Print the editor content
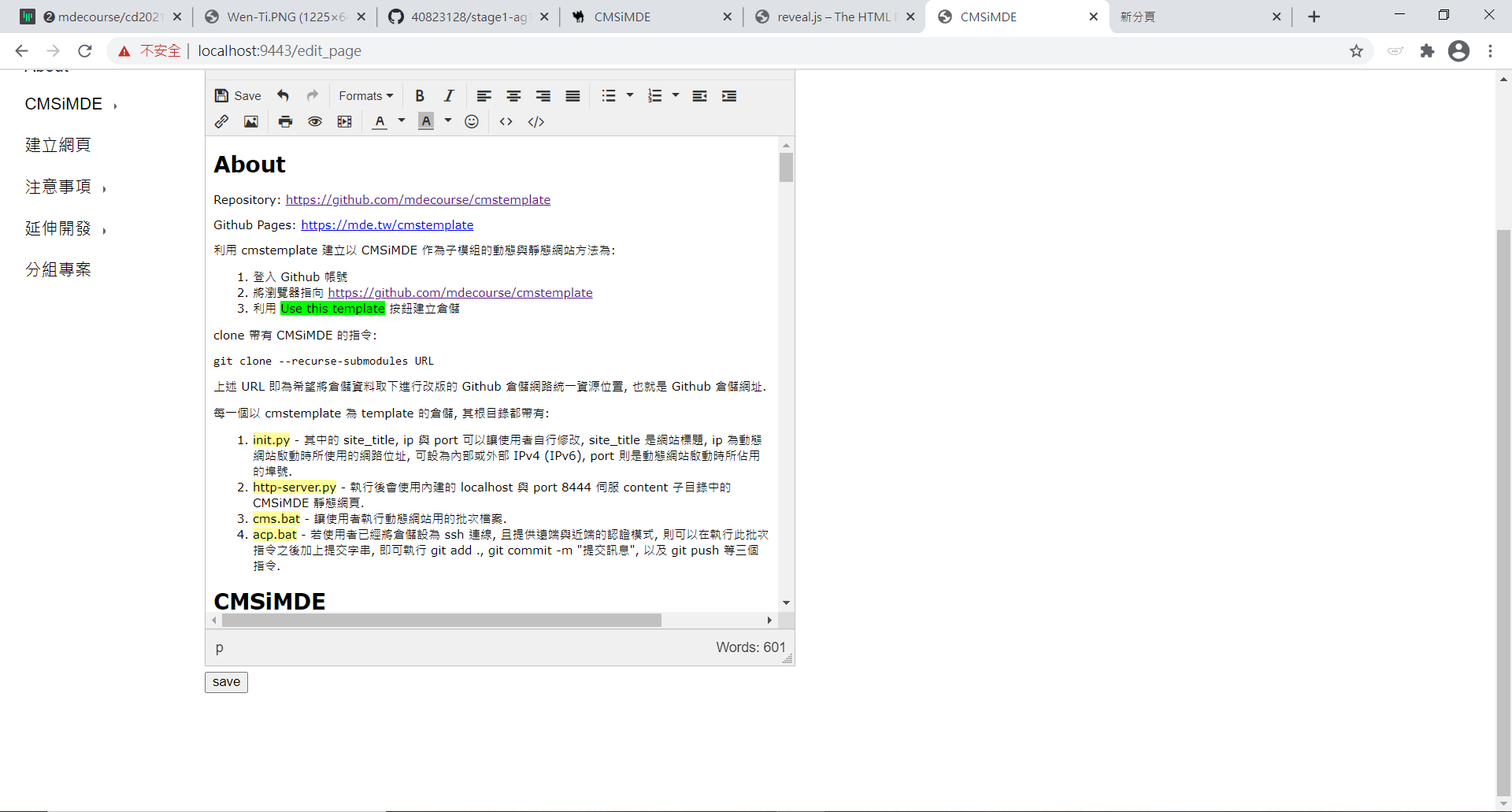This screenshot has height=812, width=1512. [x=285, y=121]
